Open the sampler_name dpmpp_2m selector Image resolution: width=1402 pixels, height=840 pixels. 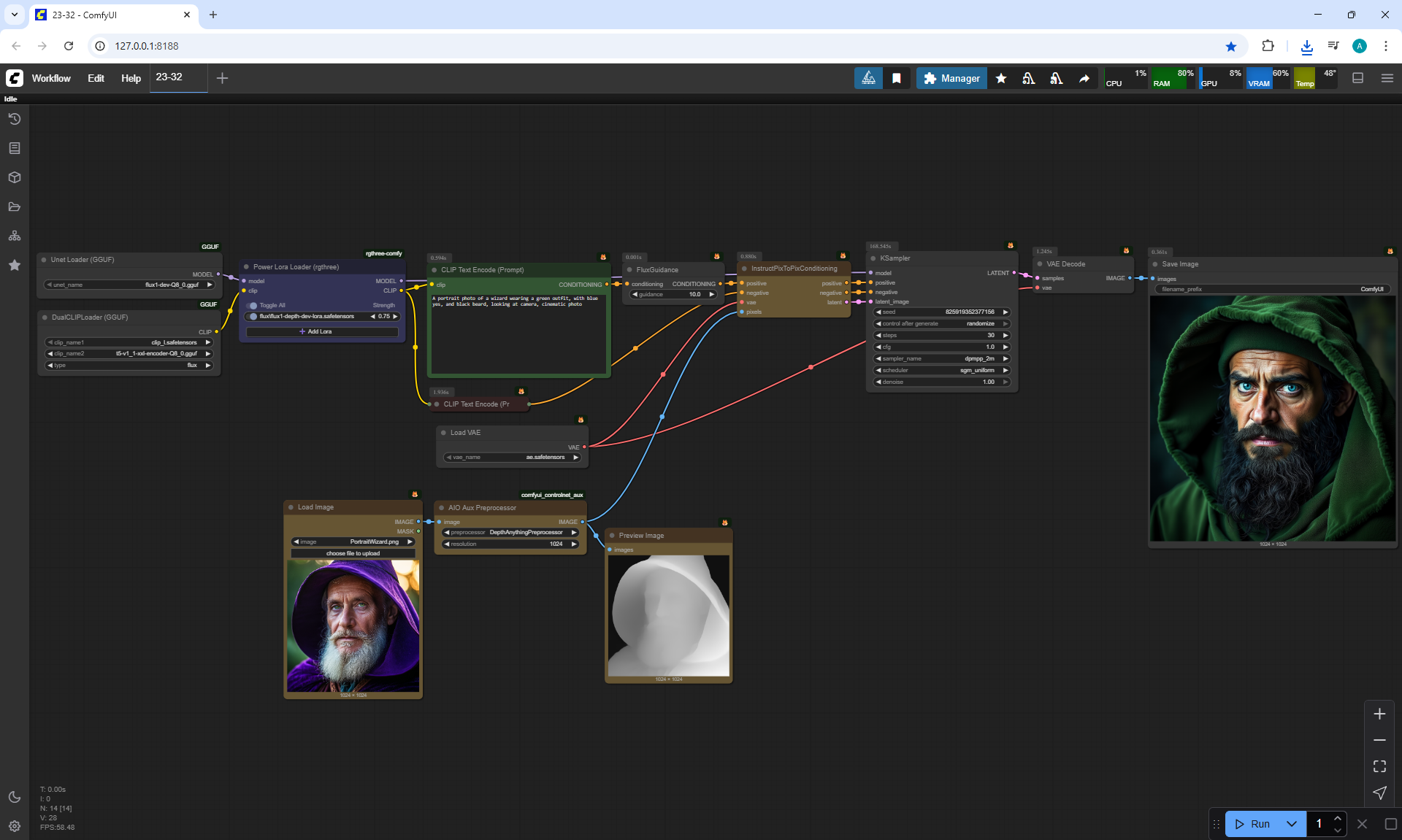pyautogui.click(x=942, y=359)
